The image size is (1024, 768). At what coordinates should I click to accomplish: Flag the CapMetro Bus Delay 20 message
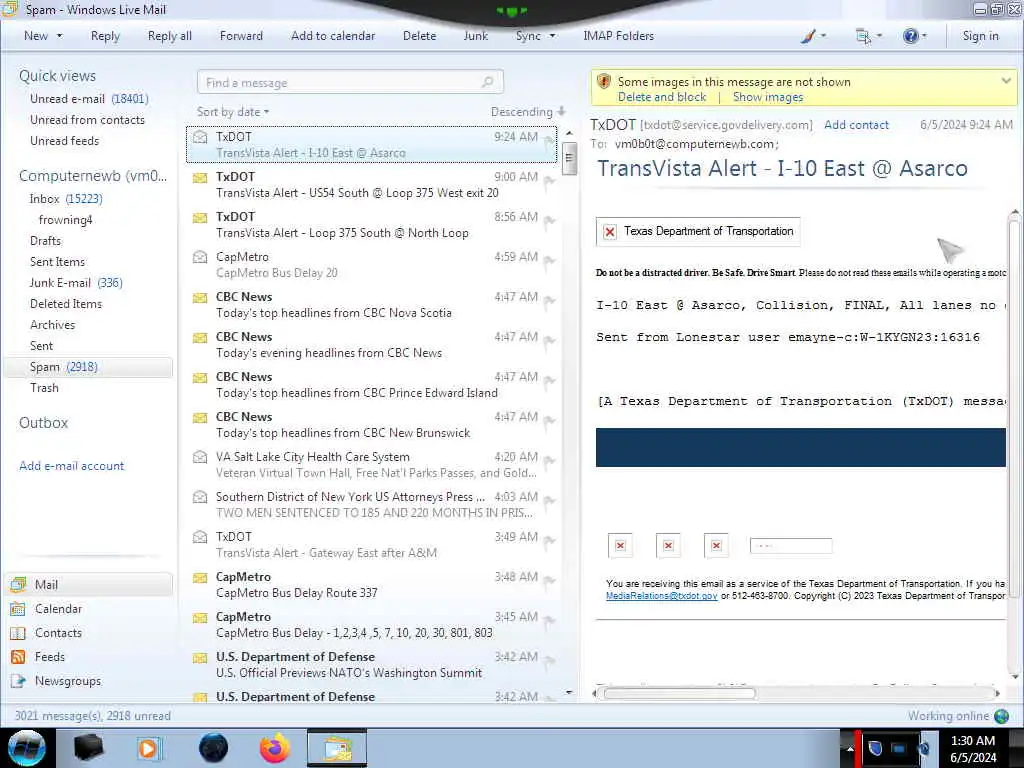pyautogui.click(x=549, y=261)
